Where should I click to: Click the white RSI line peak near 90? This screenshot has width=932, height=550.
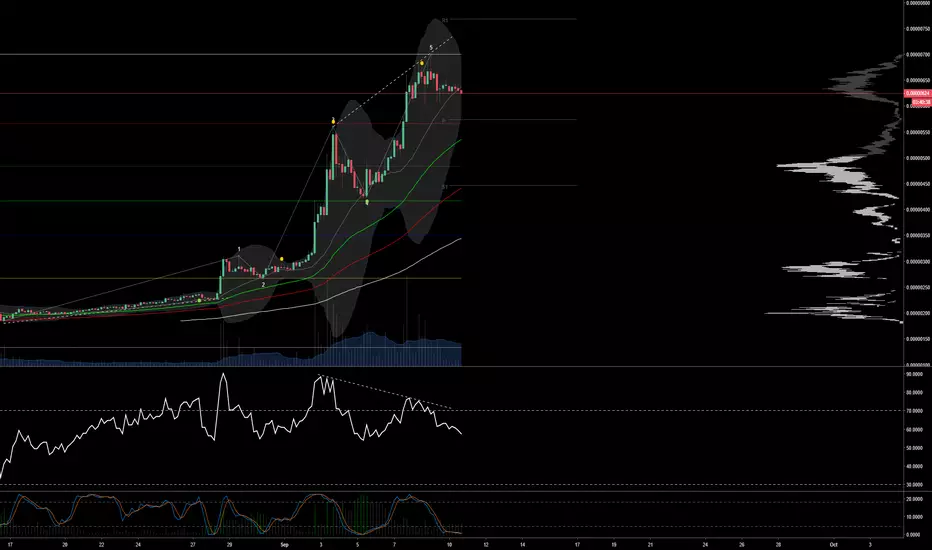pos(223,375)
